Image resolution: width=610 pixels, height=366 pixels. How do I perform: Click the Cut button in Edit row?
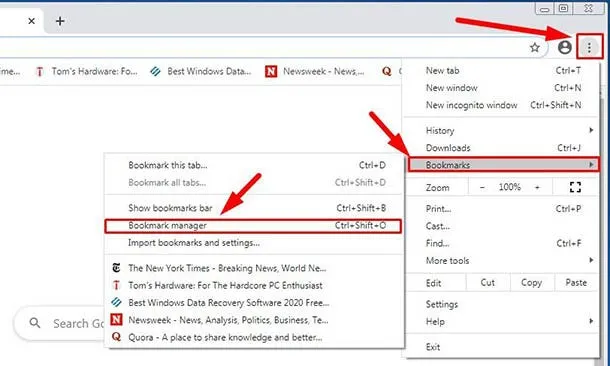(488, 283)
